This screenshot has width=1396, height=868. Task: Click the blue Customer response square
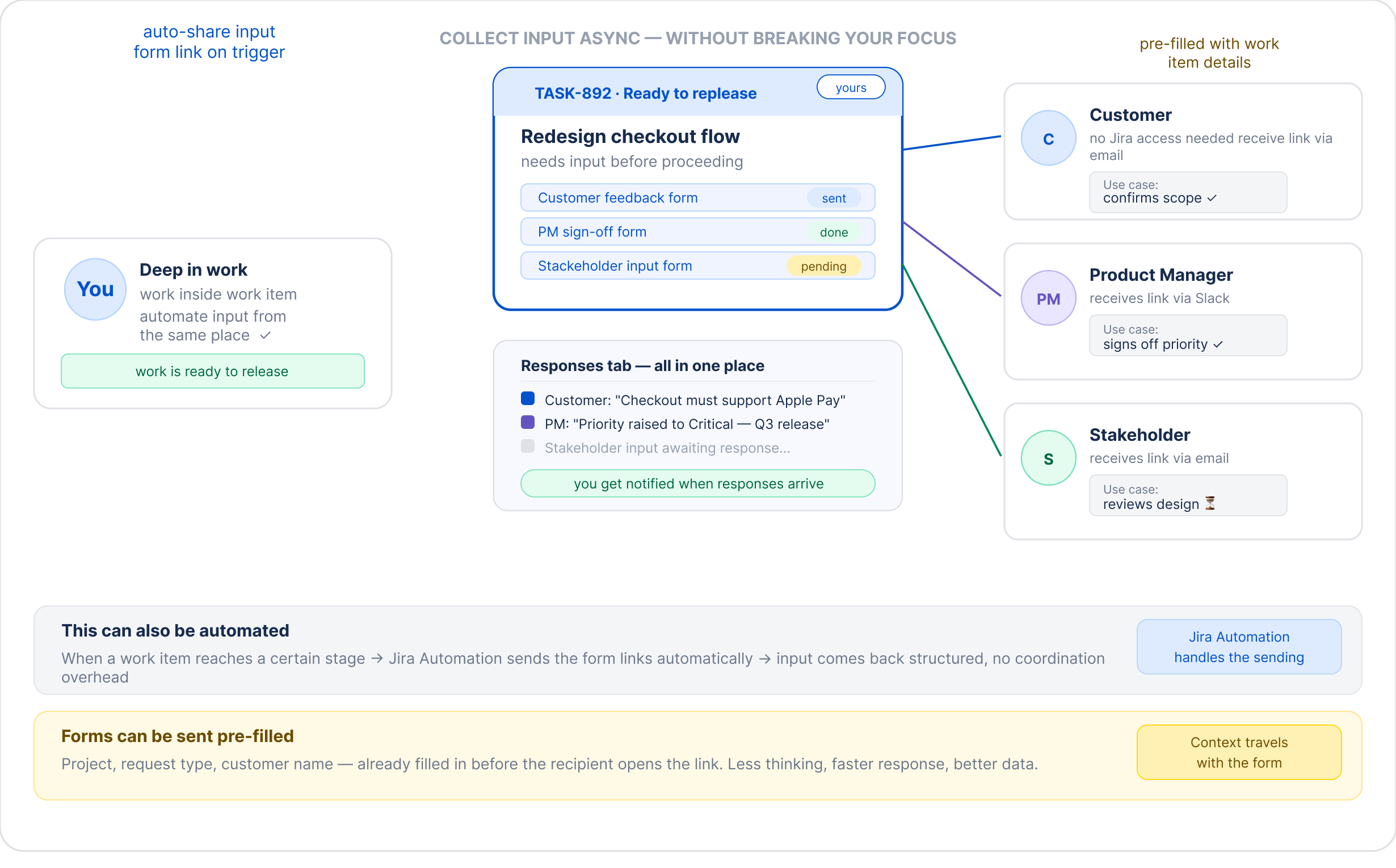tap(528, 399)
